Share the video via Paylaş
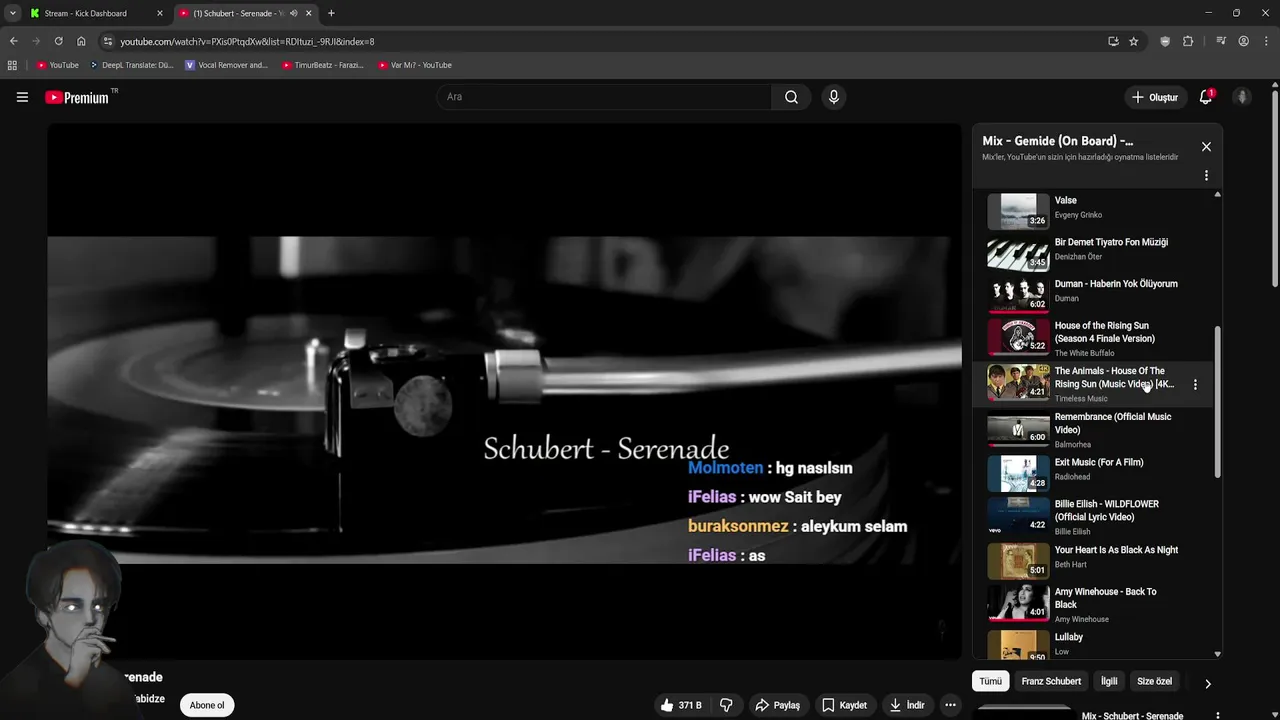This screenshot has width=1280, height=720. [x=777, y=705]
